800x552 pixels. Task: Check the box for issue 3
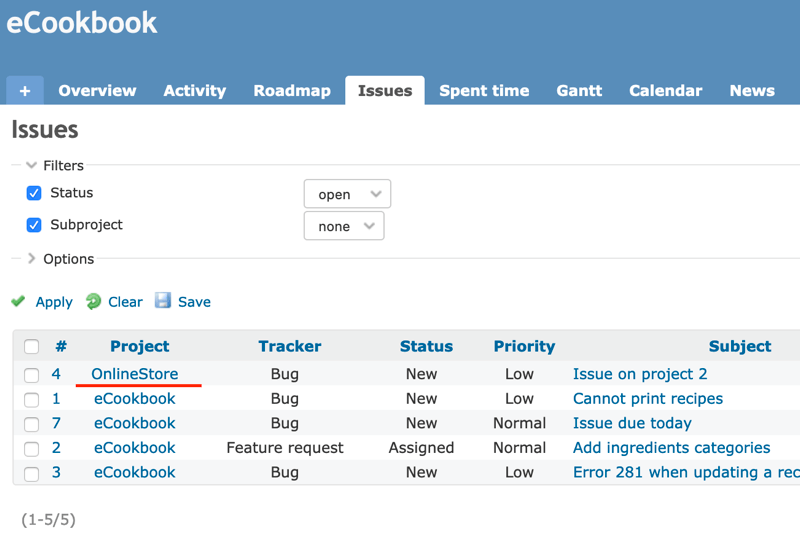(x=32, y=473)
